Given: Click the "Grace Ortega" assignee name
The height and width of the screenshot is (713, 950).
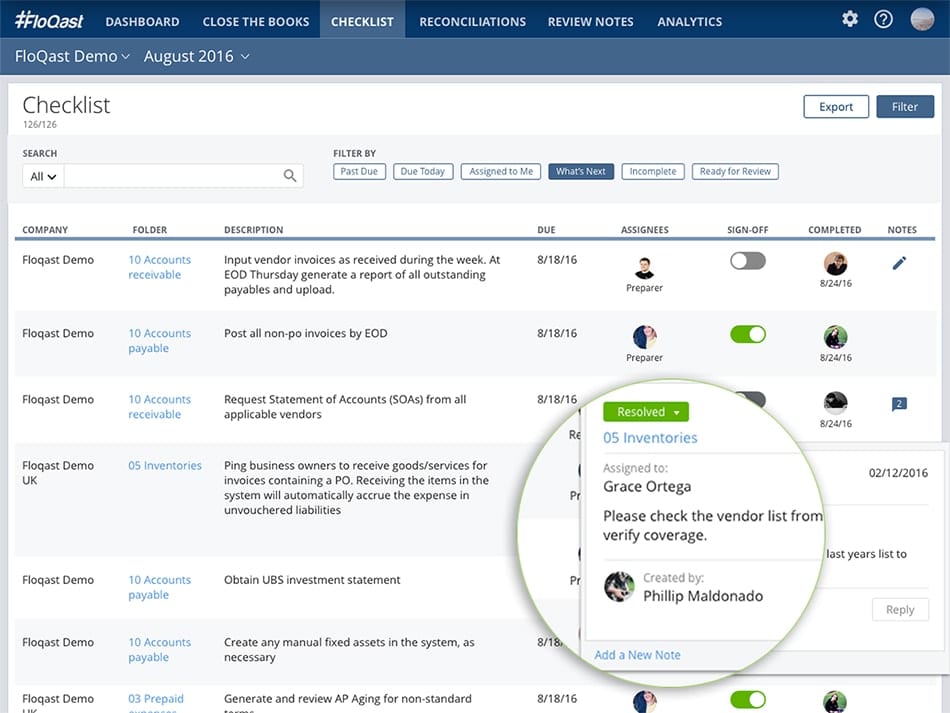Looking at the screenshot, I should [647, 486].
